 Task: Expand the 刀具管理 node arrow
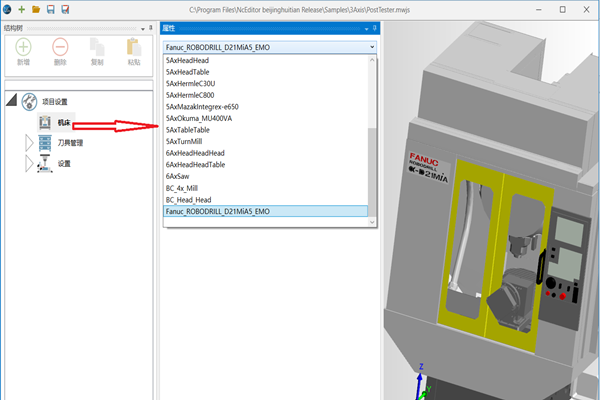coord(29,143)
